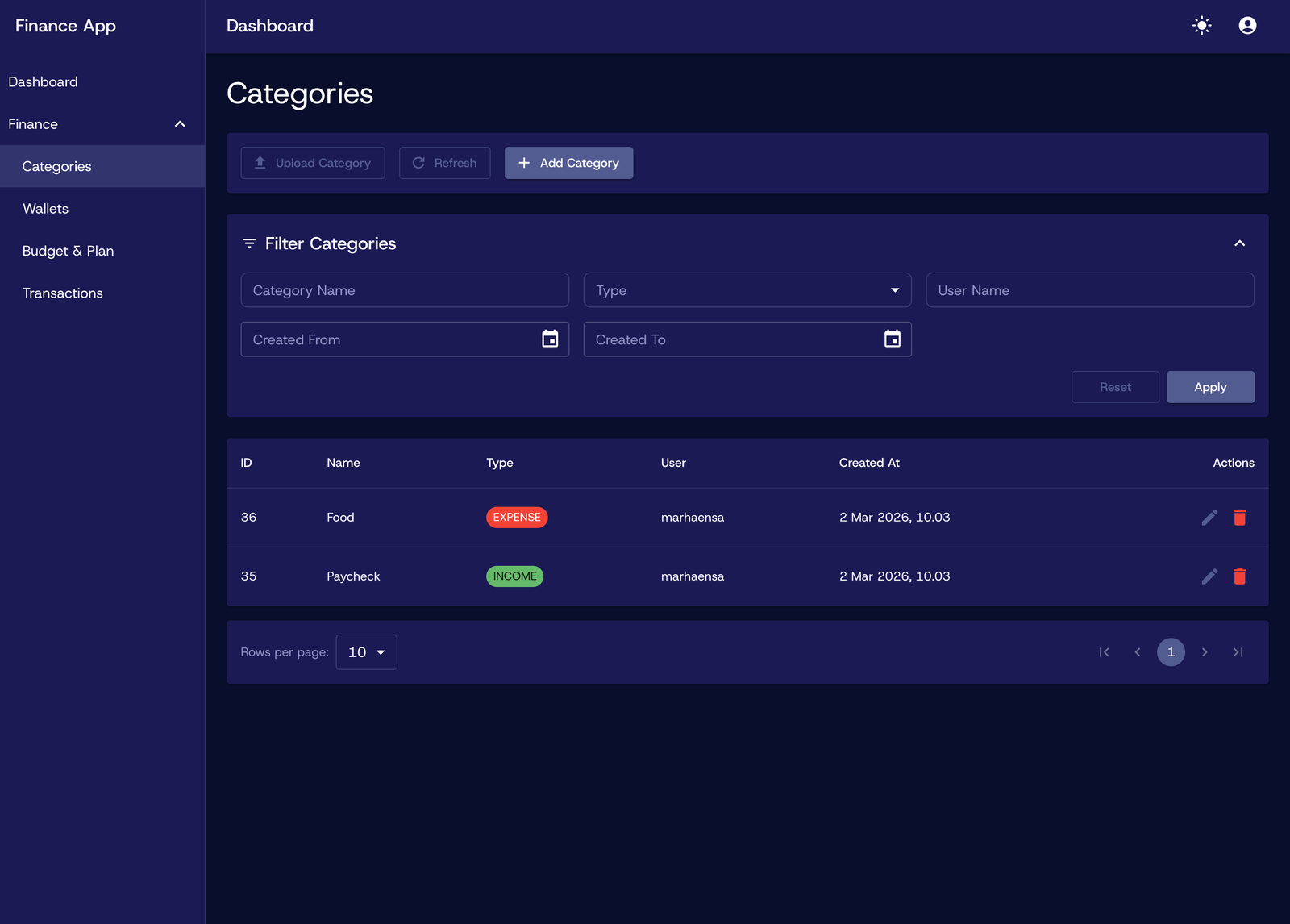Screen dimensions: 1290x924
Task: Focus the Category Name filter field
Action: [x=405, y=290]
